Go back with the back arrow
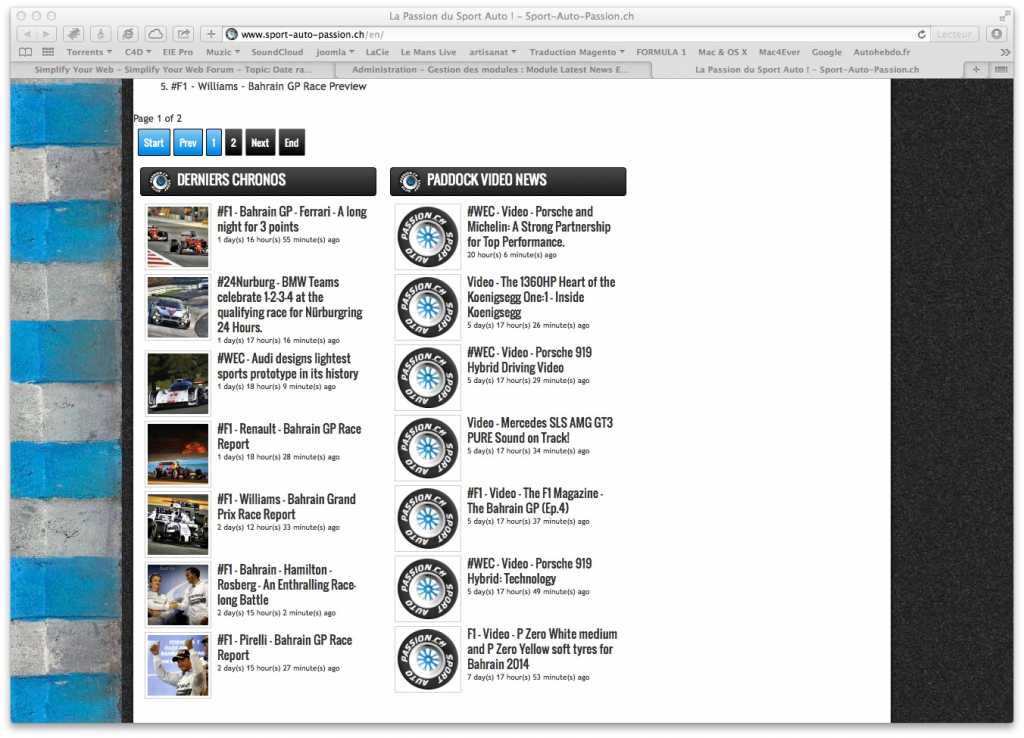 click(x=27, y=34)
